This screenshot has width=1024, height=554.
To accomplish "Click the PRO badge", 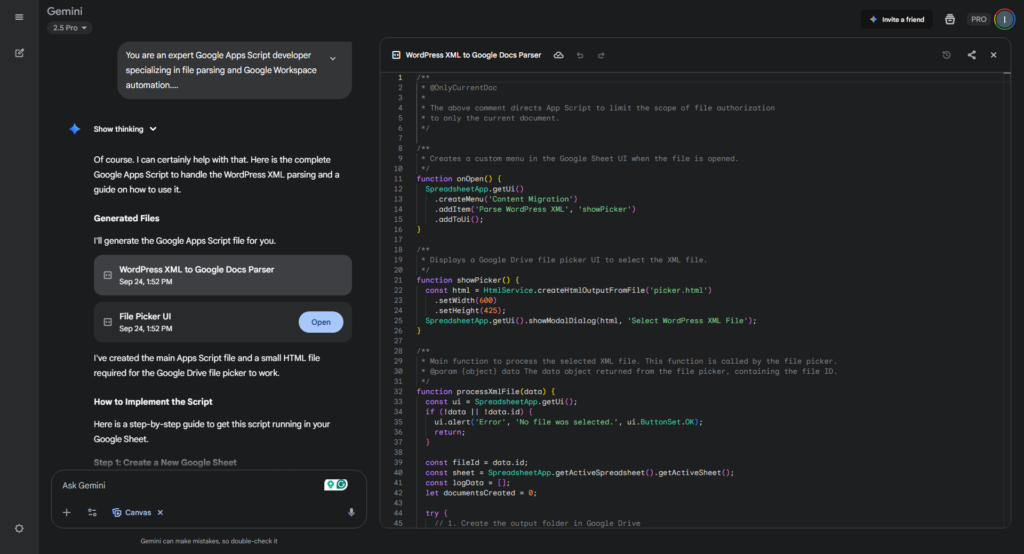I will (978, 20).
